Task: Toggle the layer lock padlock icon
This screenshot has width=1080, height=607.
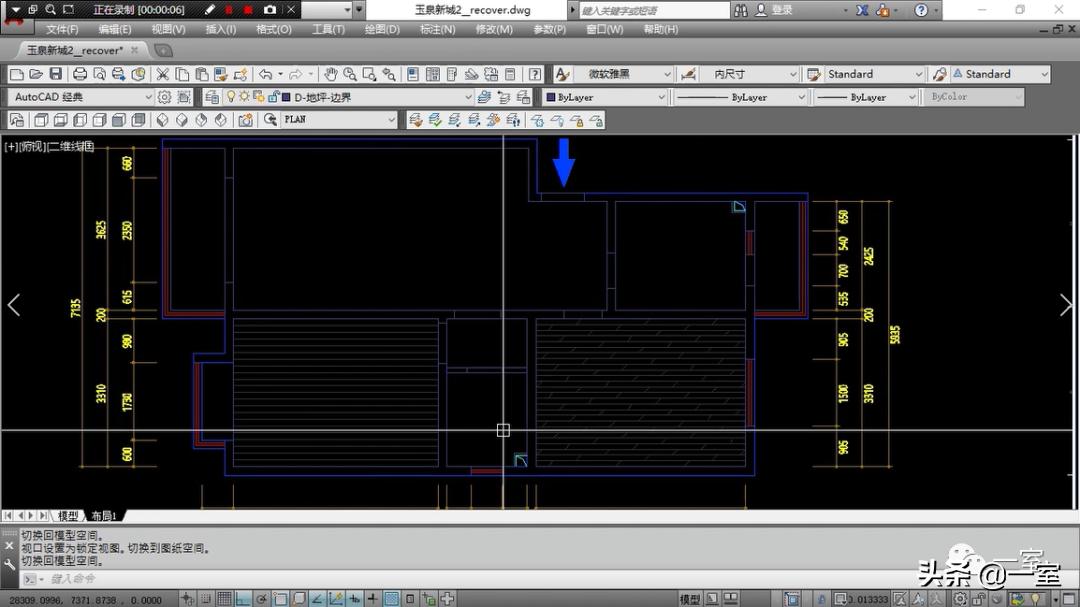Action: (271, 97)
